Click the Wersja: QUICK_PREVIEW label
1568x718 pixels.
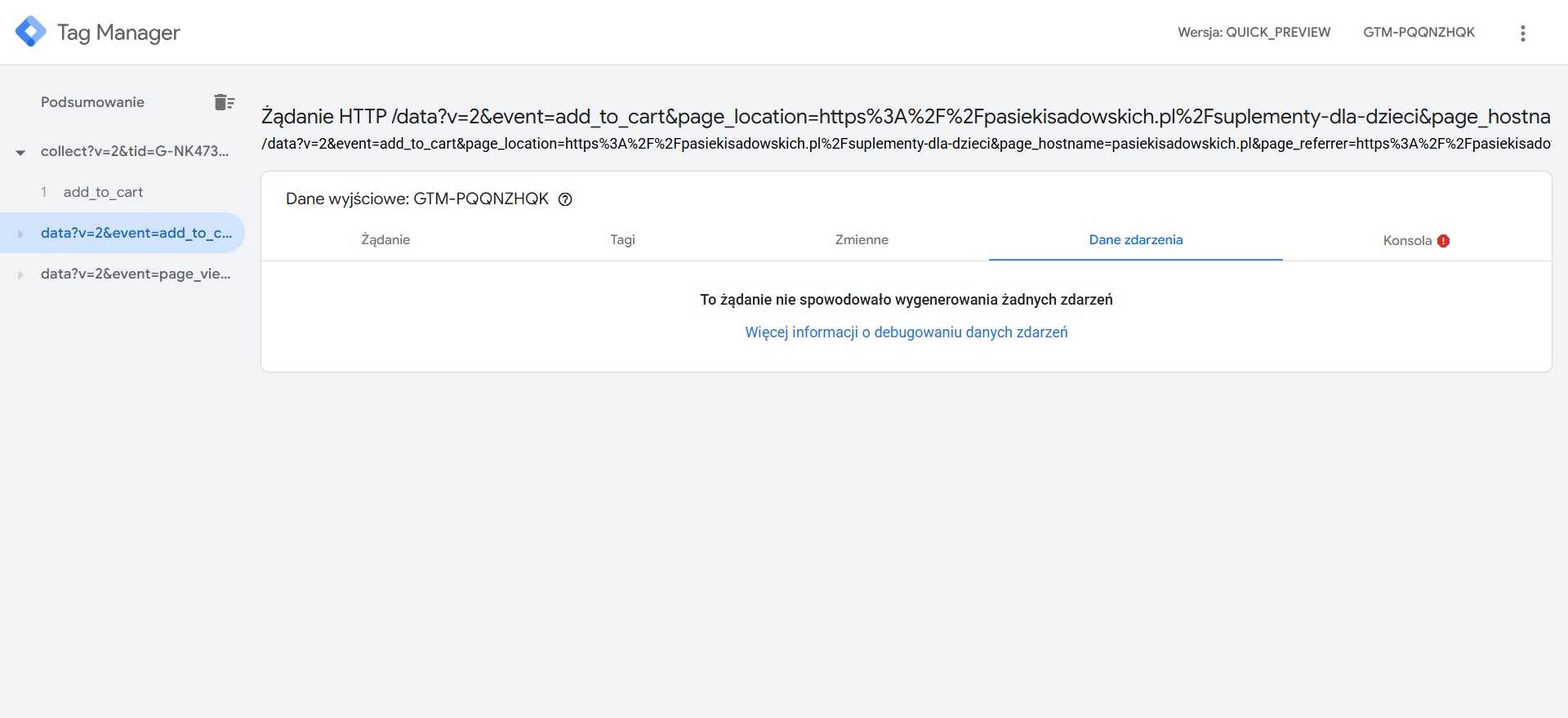point(1254,32)
